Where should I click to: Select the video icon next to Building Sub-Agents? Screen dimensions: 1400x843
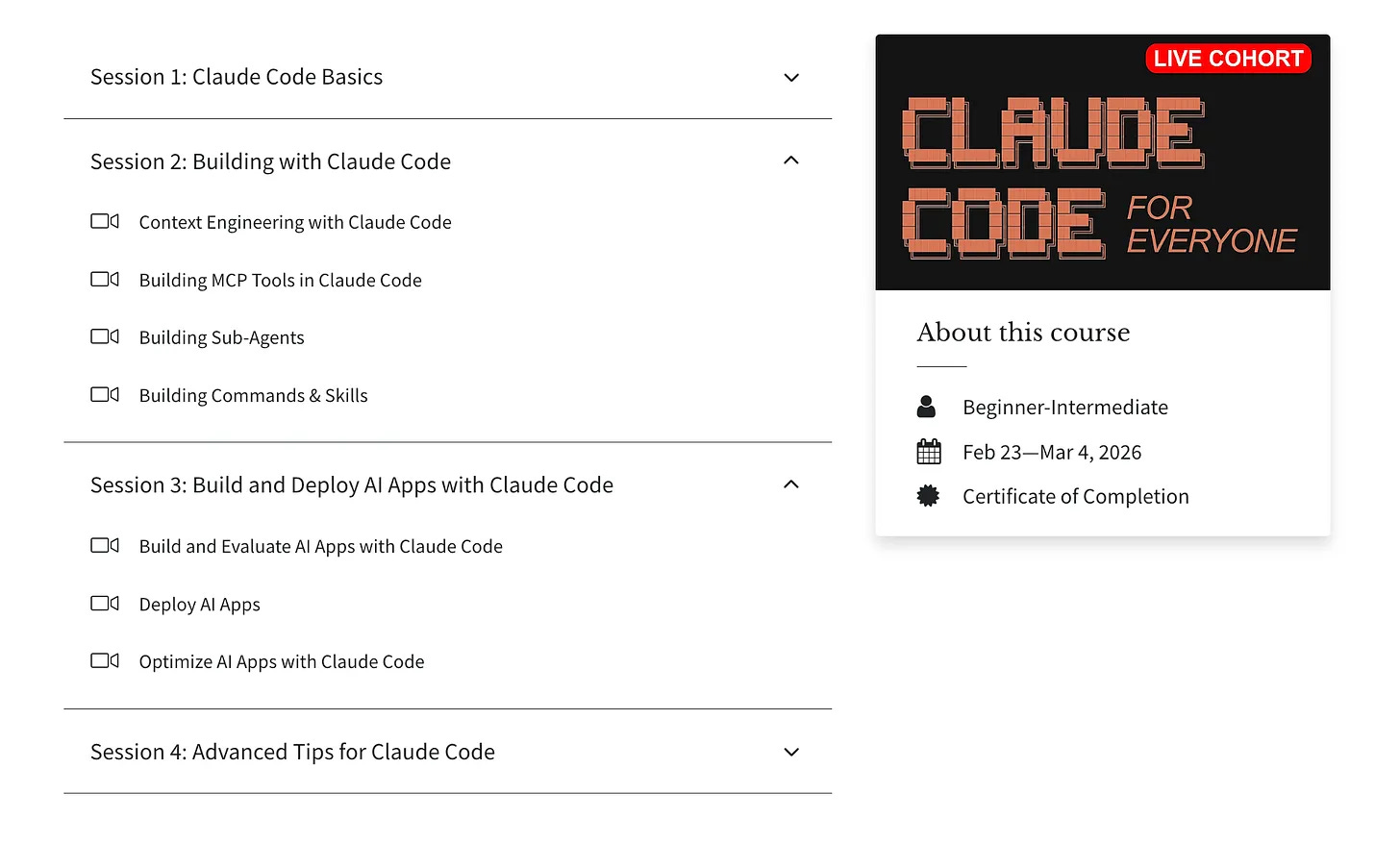(x=105, y=336)
